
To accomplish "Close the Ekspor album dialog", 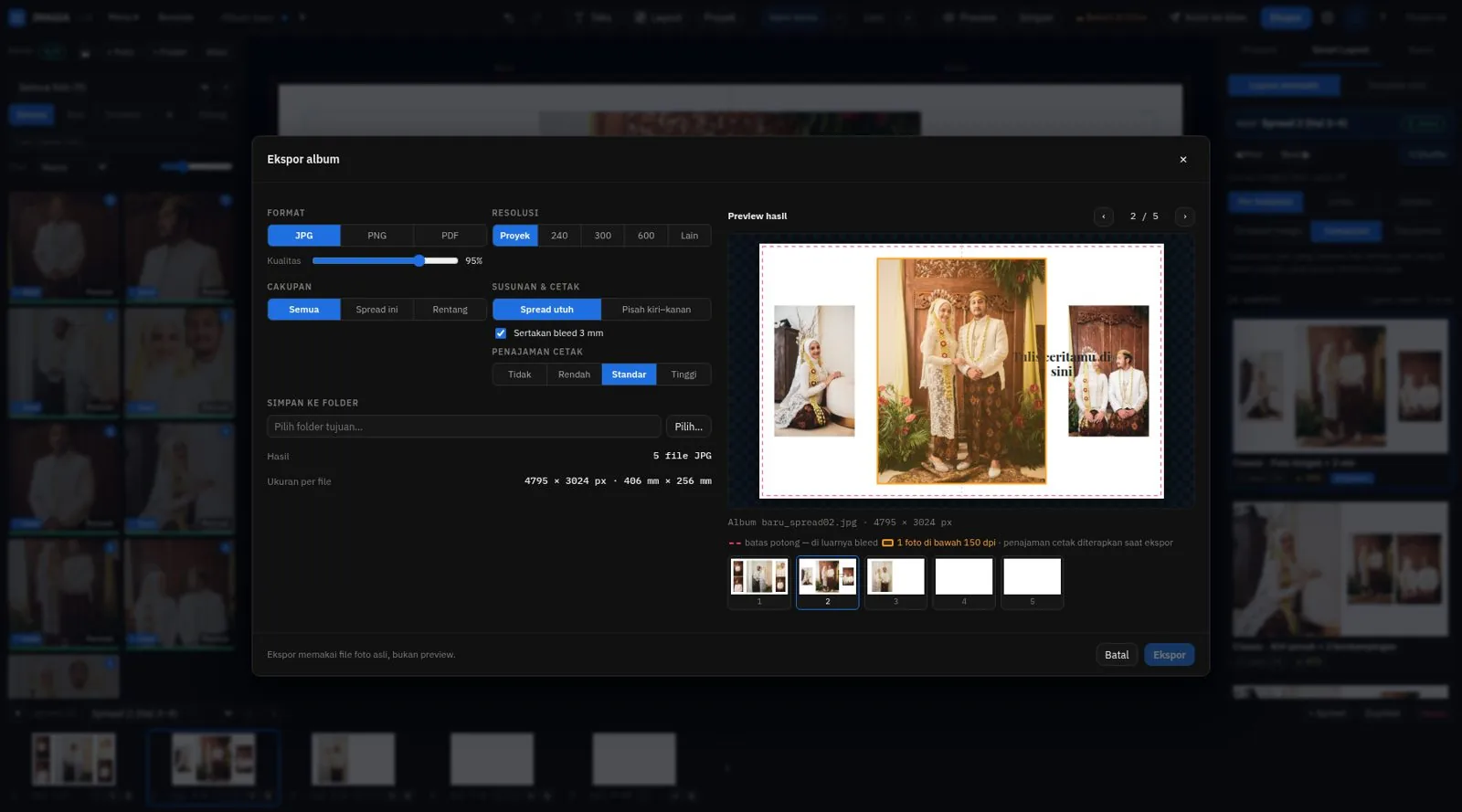I will pyautogui.click(x=1182, y=160).
